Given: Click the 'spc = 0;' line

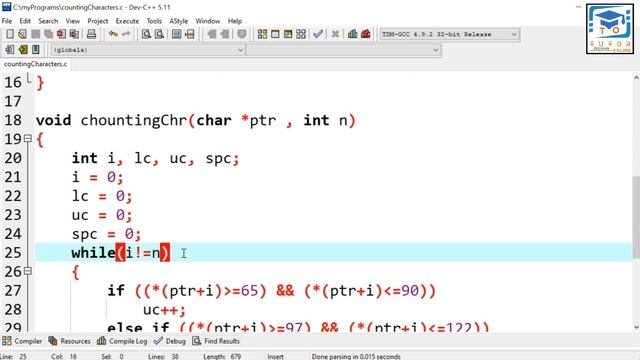Looking at the screenshot, I should point(106,234).
